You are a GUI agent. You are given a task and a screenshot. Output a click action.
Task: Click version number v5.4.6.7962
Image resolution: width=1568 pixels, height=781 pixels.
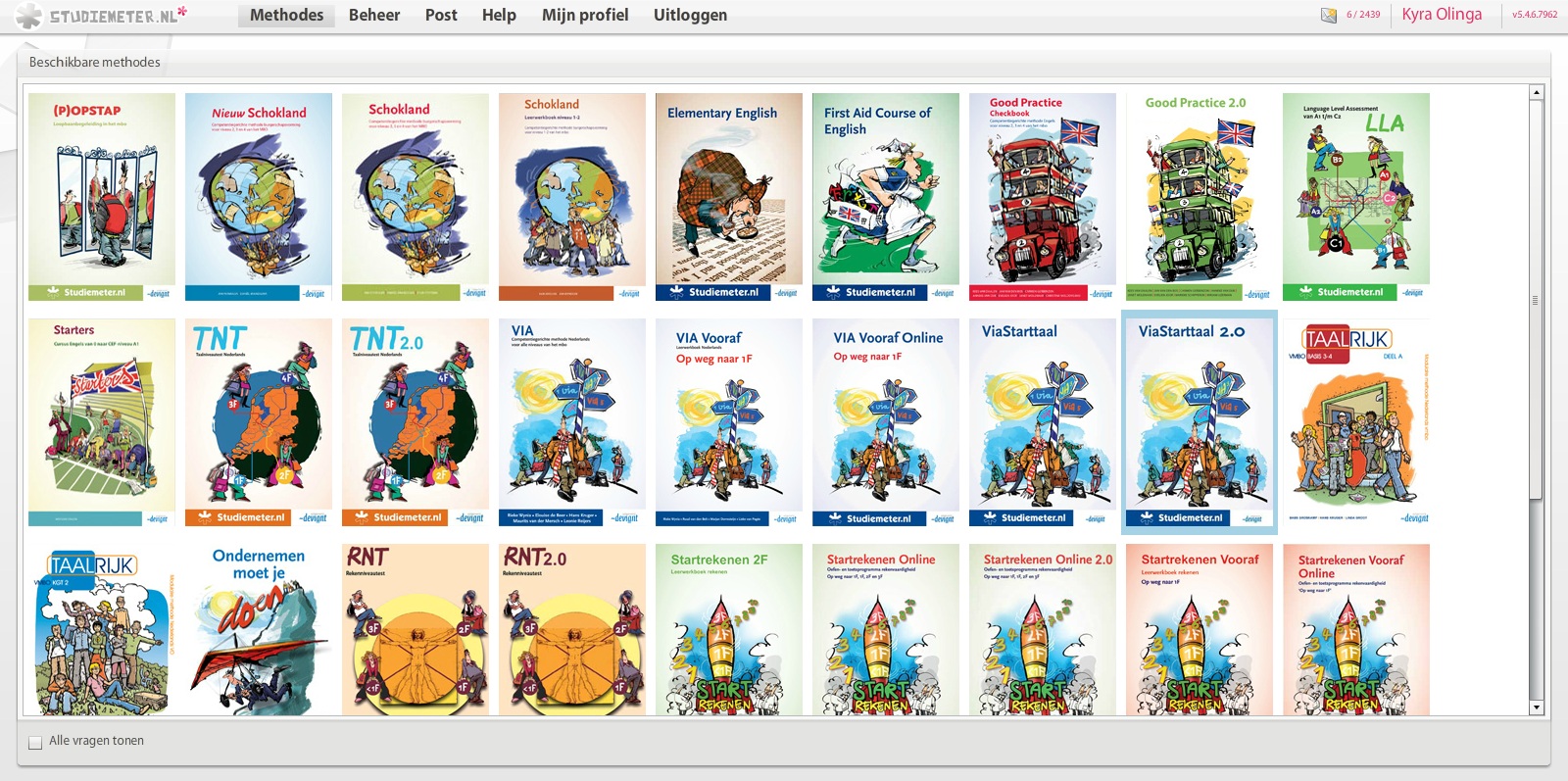(1535, 15)
